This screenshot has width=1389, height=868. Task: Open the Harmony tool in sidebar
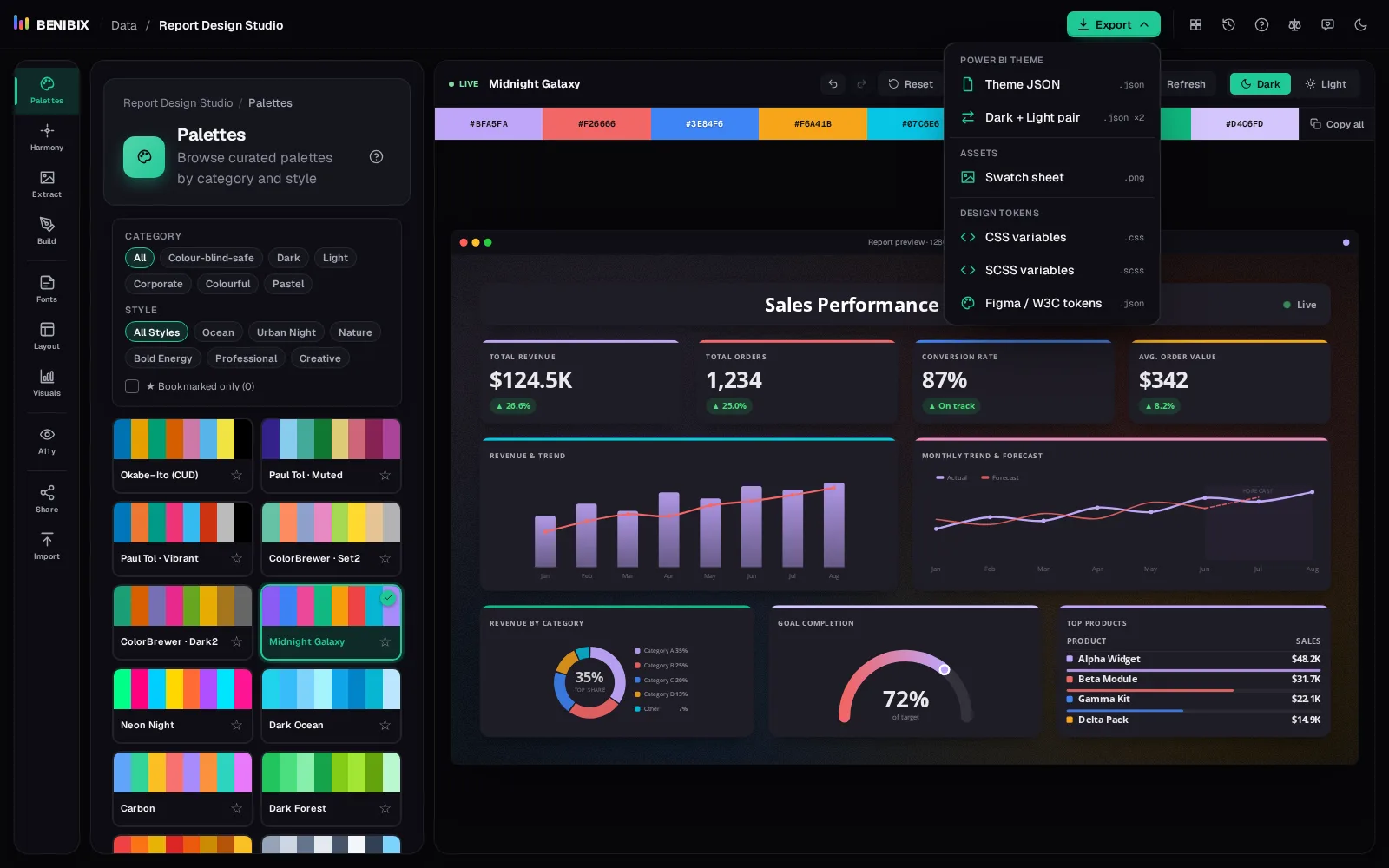[x=47, y=137]
